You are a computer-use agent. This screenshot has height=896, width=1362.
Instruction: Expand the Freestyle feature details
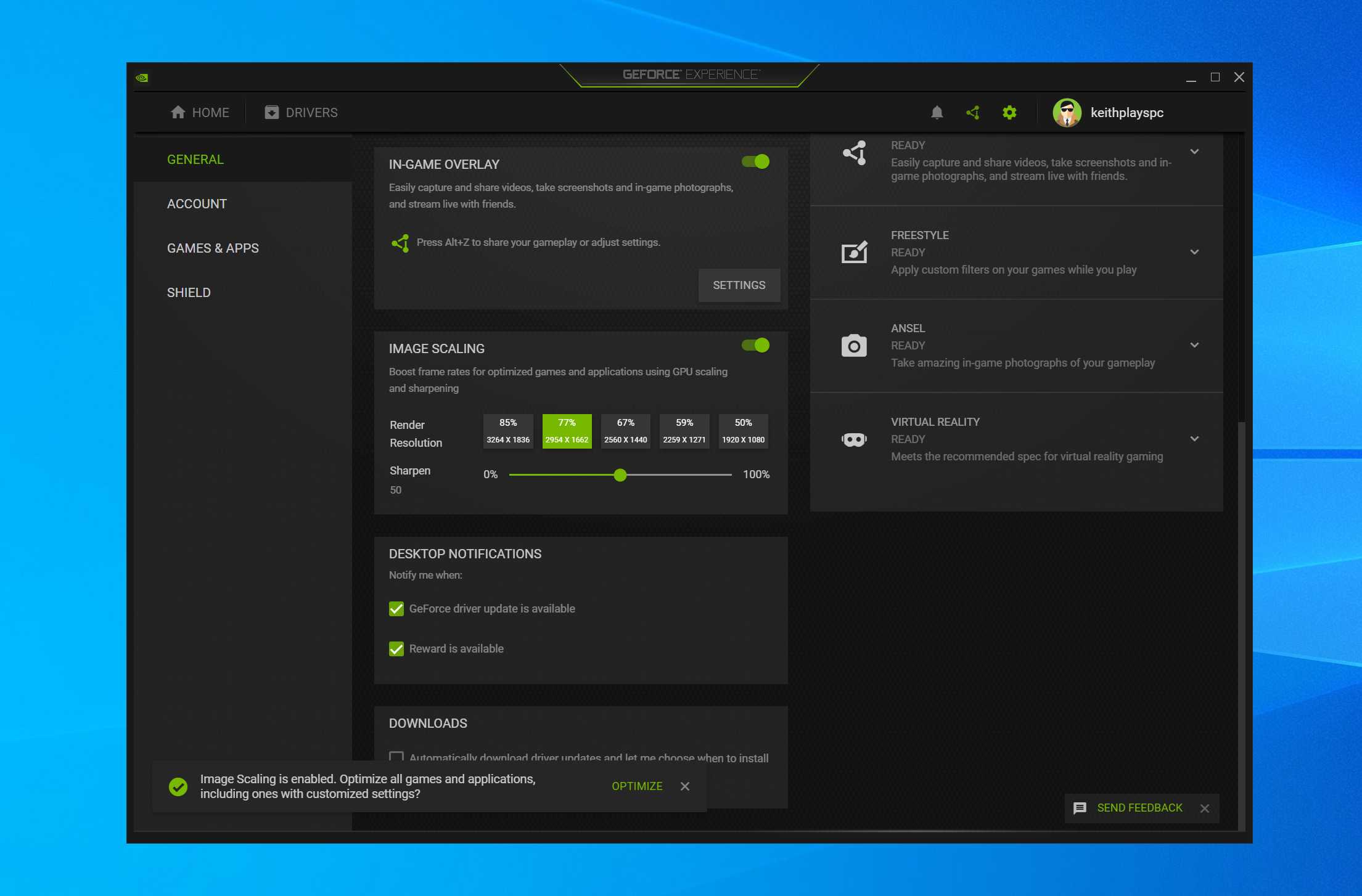1194,252
